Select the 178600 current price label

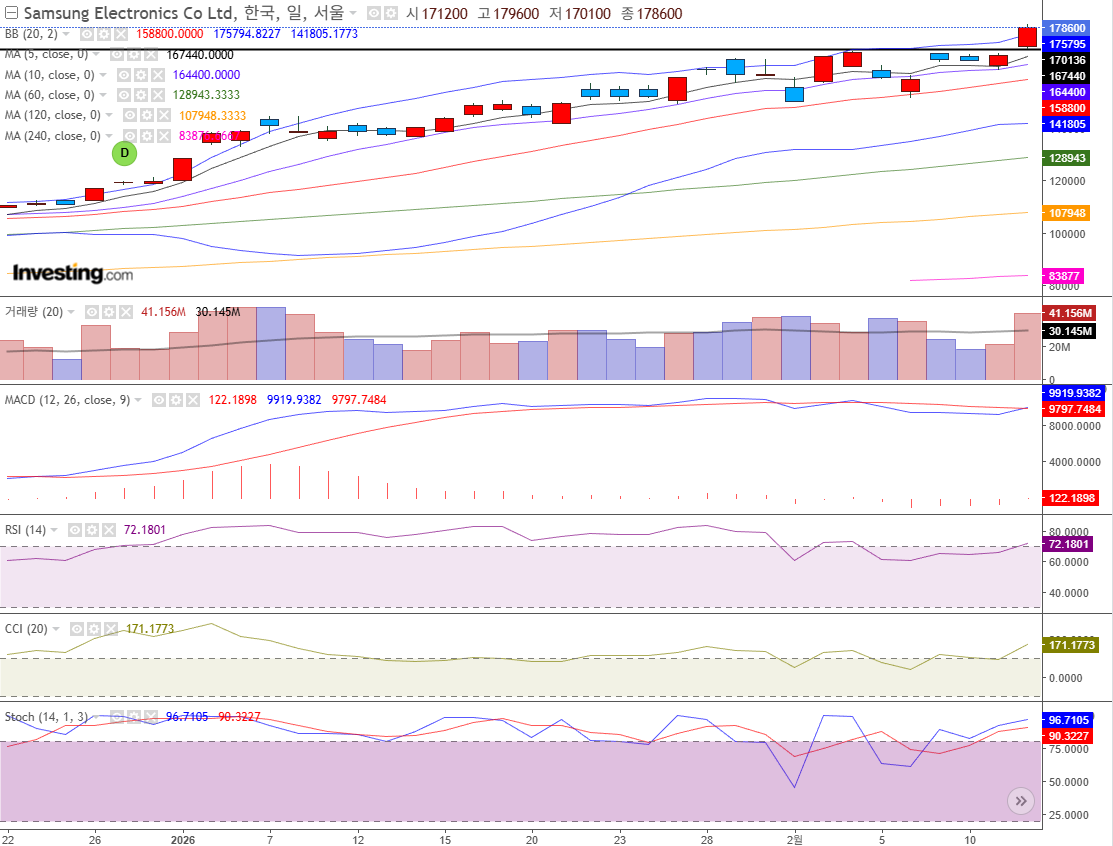pyautogui.click(x=1066, y=28)
